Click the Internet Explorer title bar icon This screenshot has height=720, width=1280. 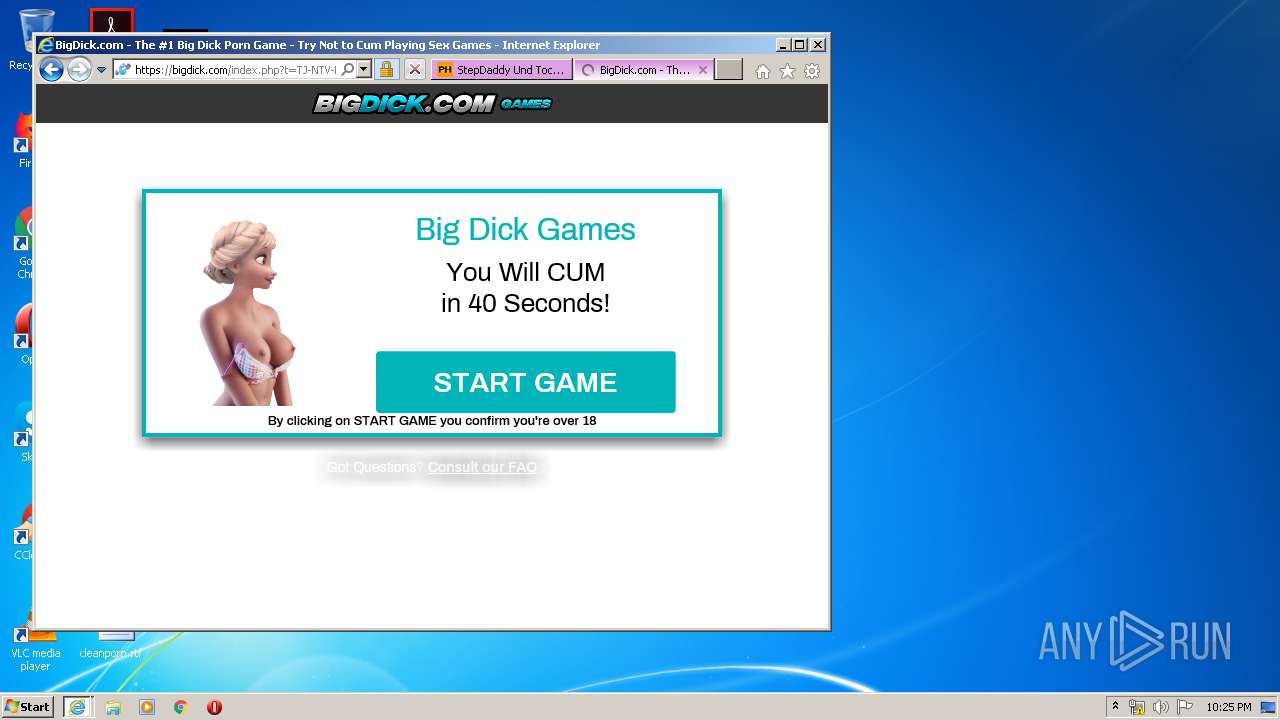(x=45, y=45)
